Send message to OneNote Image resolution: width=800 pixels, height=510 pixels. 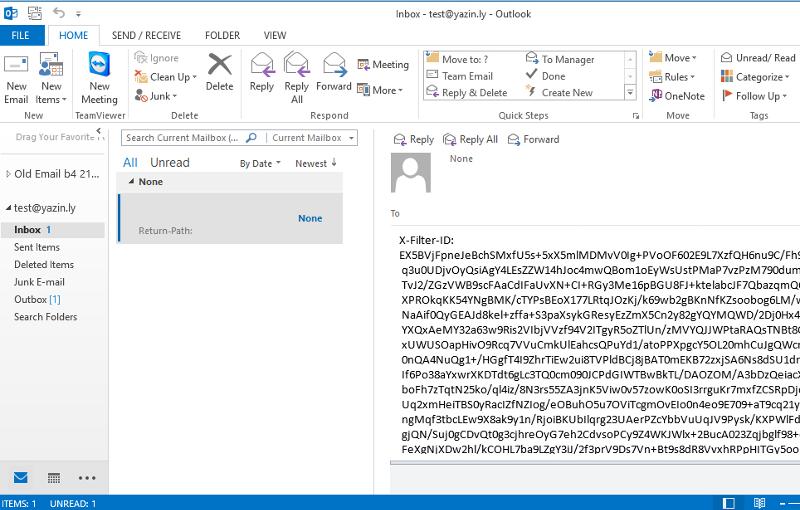(x=677, y=96)
